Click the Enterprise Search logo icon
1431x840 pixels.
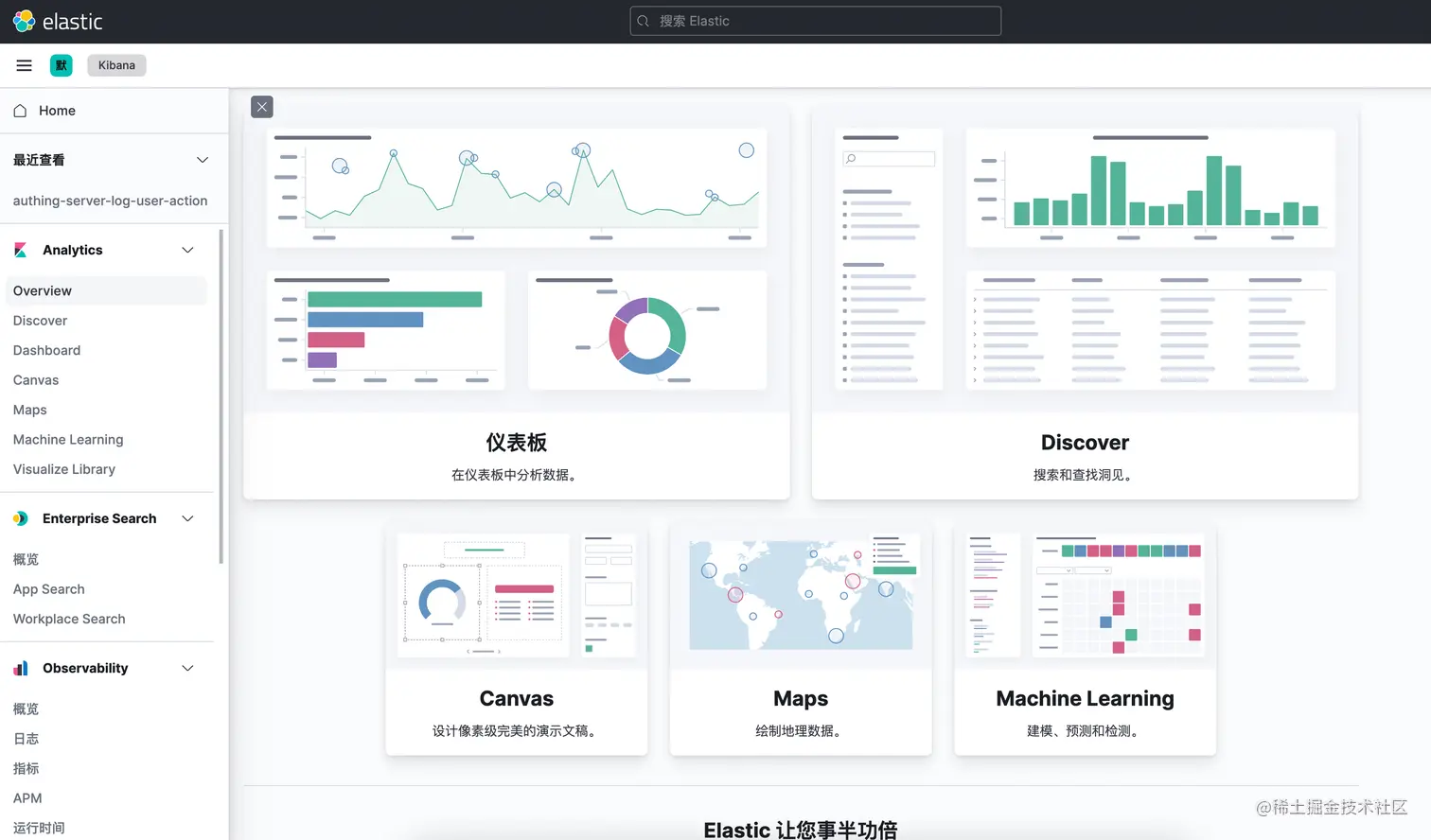click(x=21, y=518)
